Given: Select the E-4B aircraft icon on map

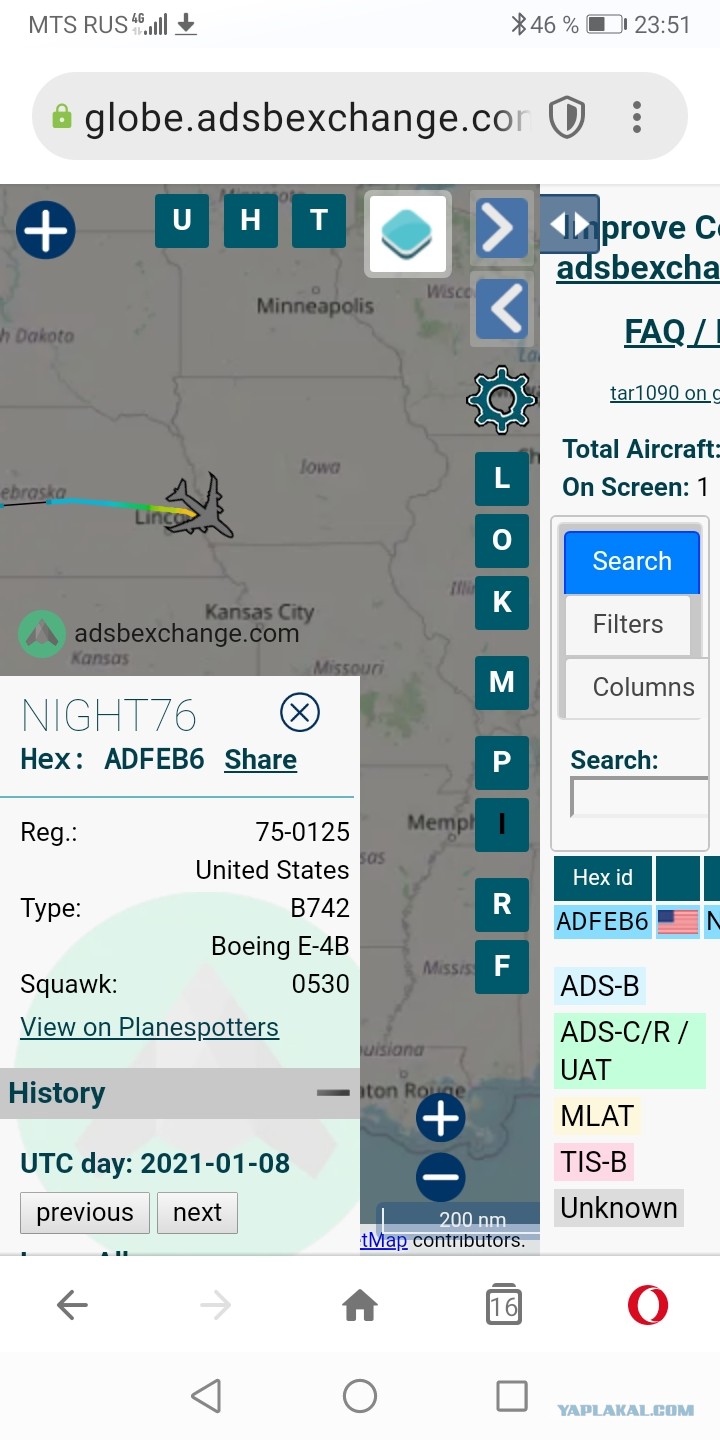Looking at the screenshot, I should [x=200, y=506].
